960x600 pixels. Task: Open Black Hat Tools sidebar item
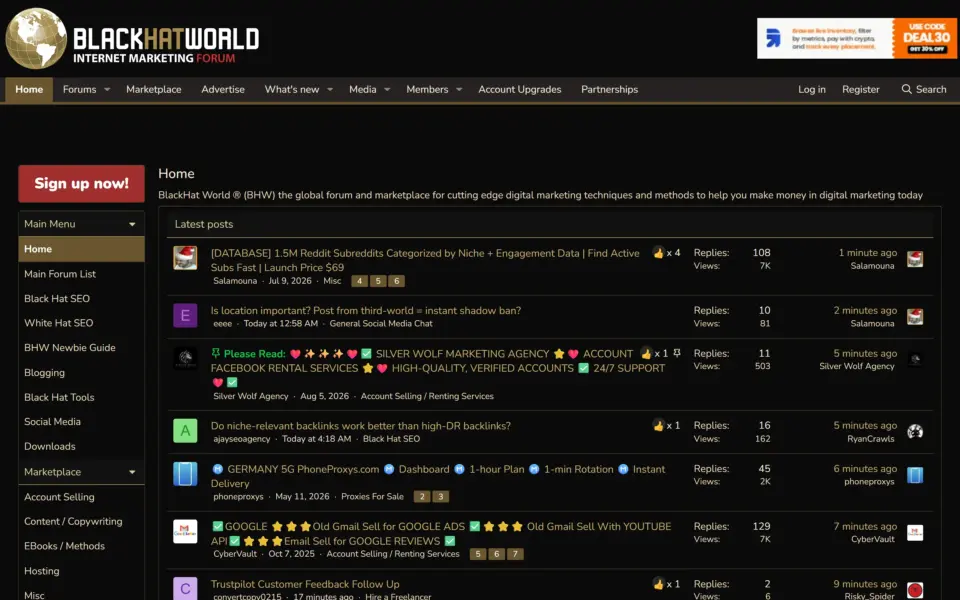point(59,397)
